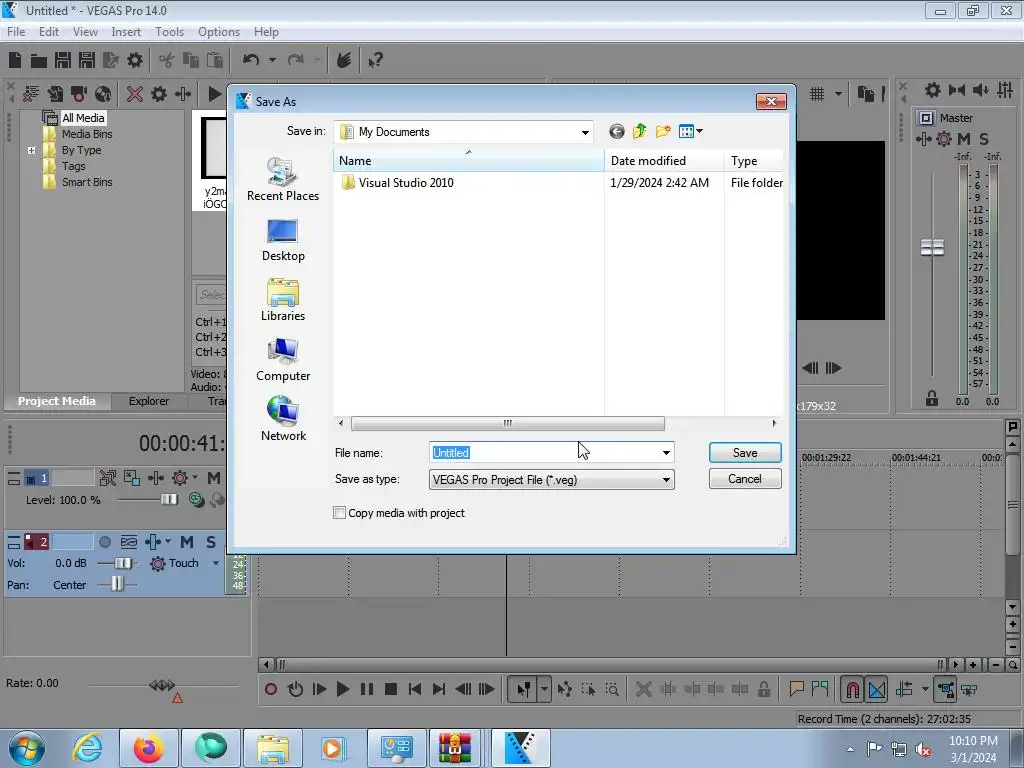The image size is (1024, 768).
Task: Click the Date modified column header
Action: click(664, 161)
